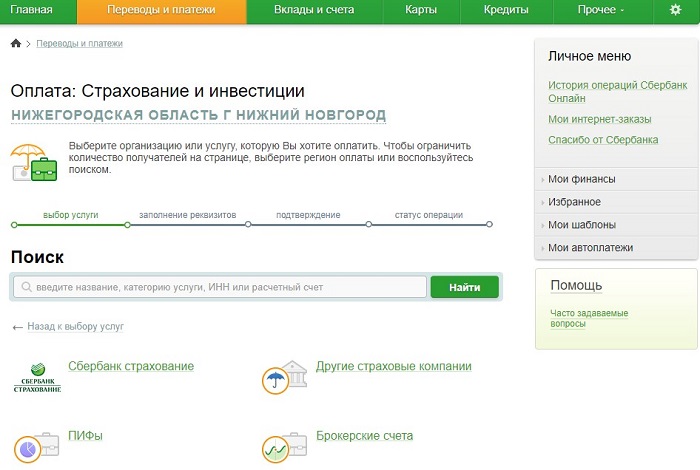The width and height of the screenshot is (700, 470).
Task: Click the back arrow near Назад к выбору услуг
Action: tap(17, 327)
